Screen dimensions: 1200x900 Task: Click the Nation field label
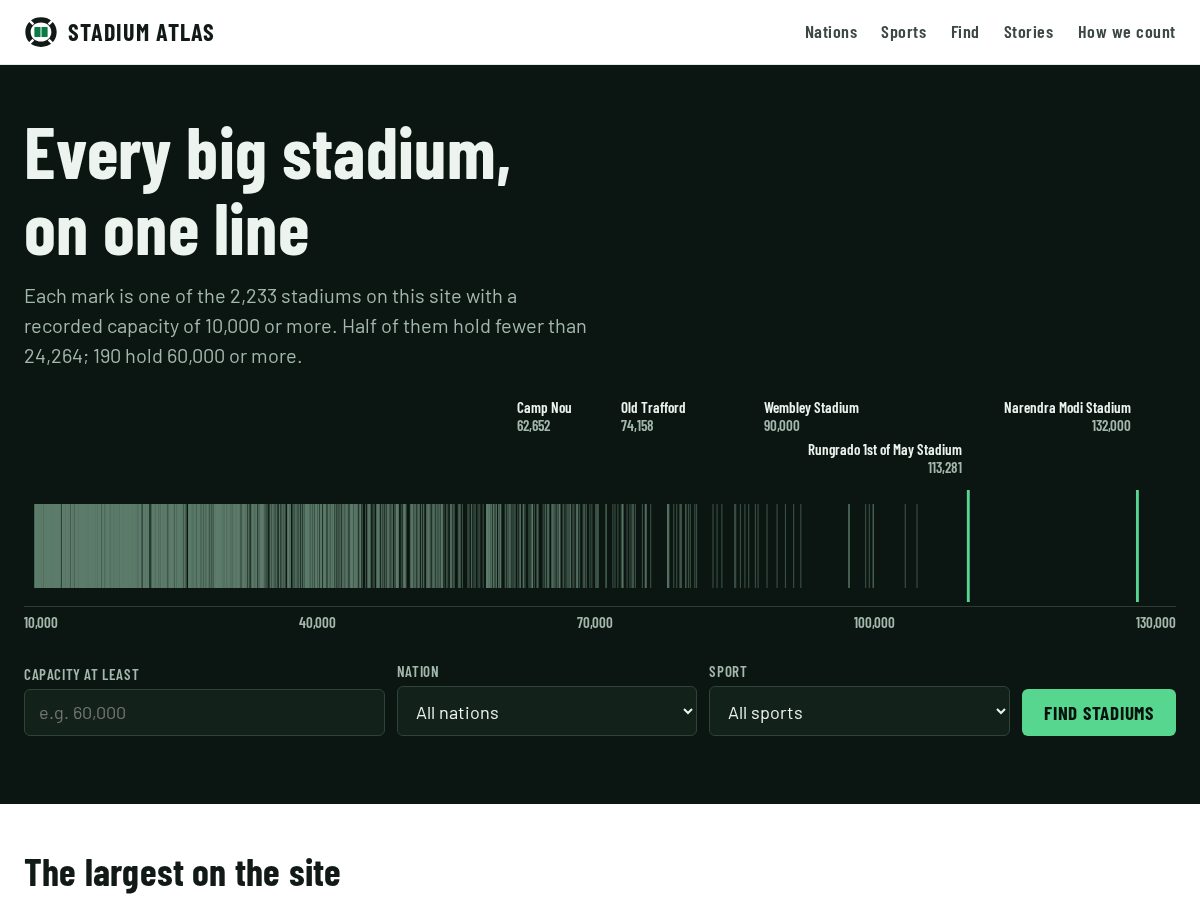pos(418,671)
